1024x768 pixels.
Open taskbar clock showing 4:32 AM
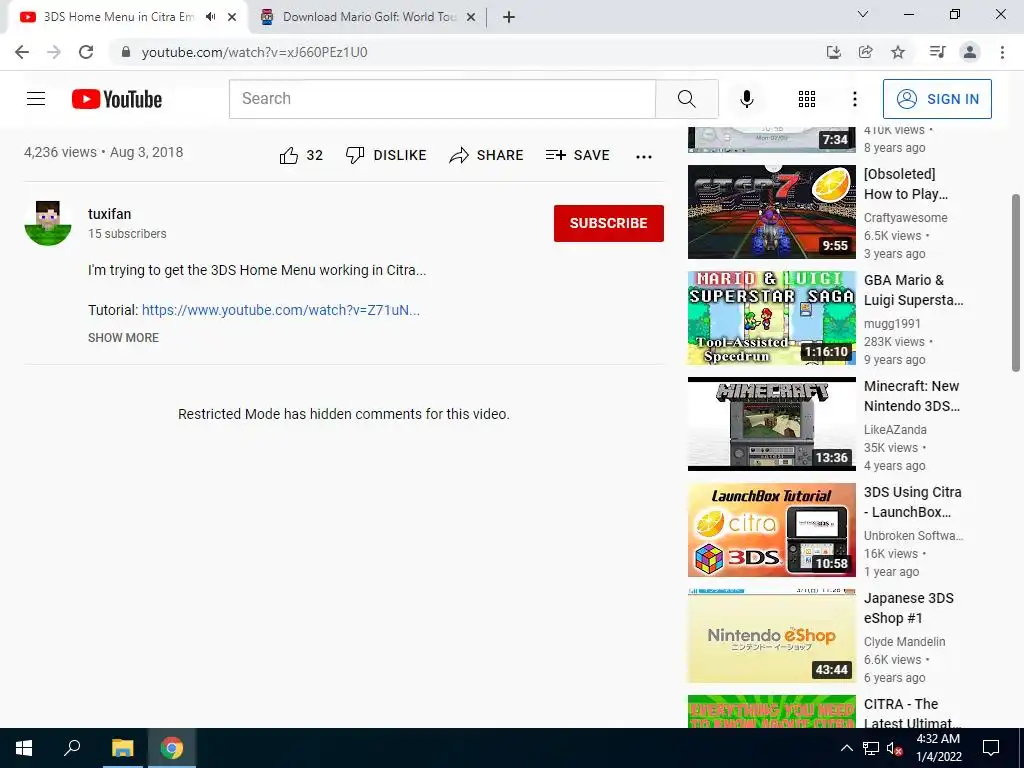click(938, 748)
